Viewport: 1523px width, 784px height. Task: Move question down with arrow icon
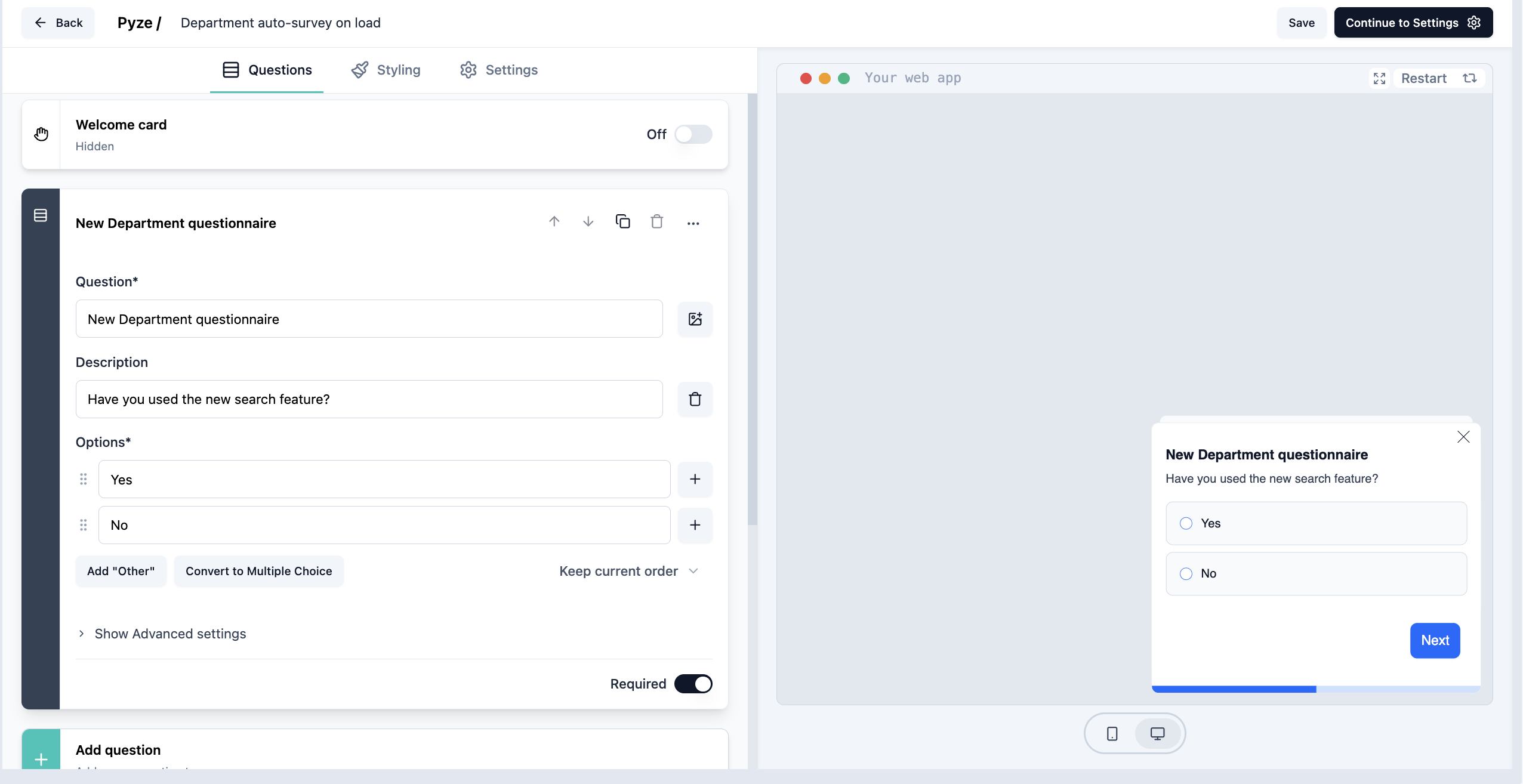click(x=588, y=222)
